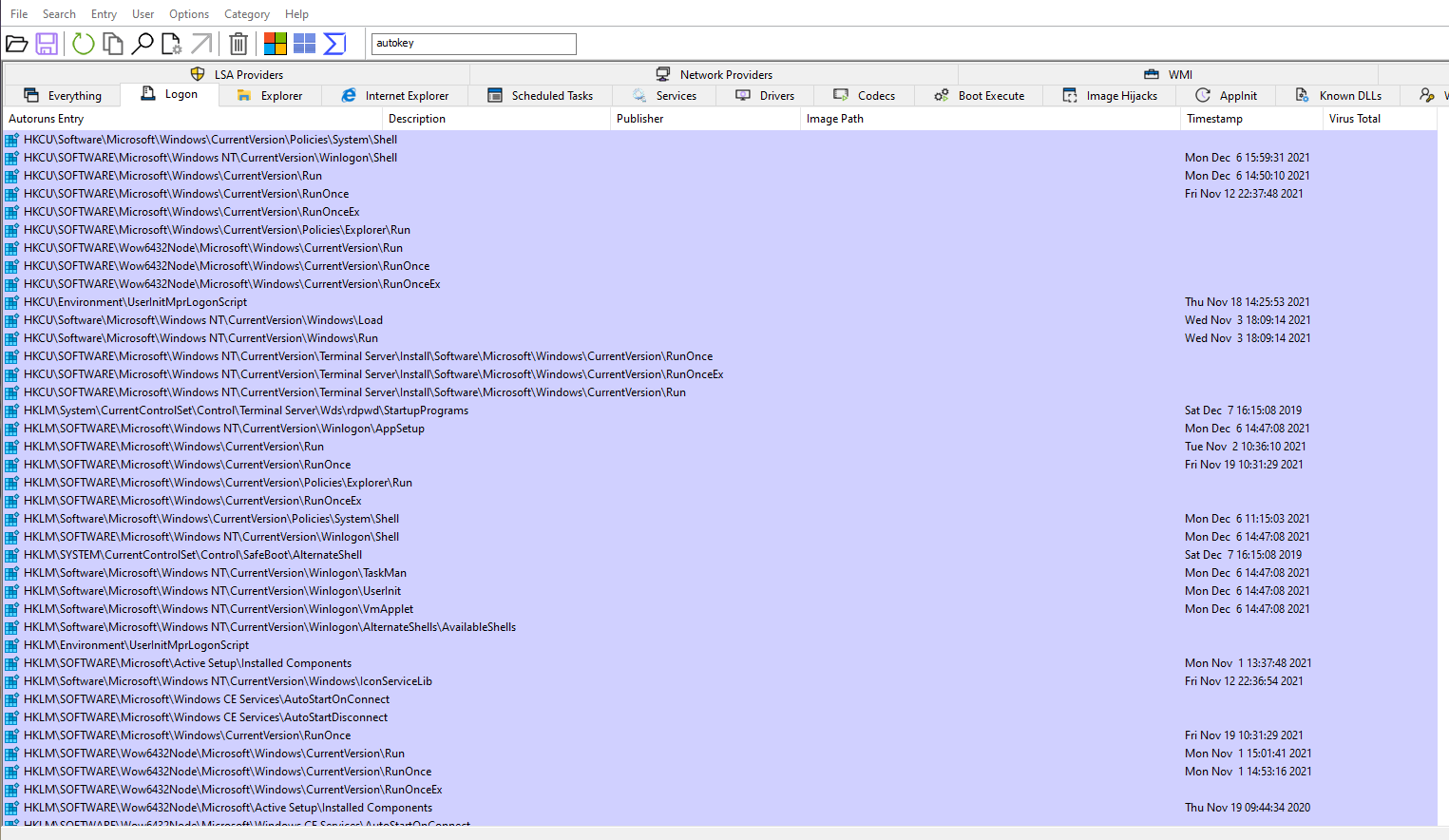This screenshot has width=1449, height=840.
Task: Select HKLM SafeBoot\AlternateShell entry
Action: point(720,555)
